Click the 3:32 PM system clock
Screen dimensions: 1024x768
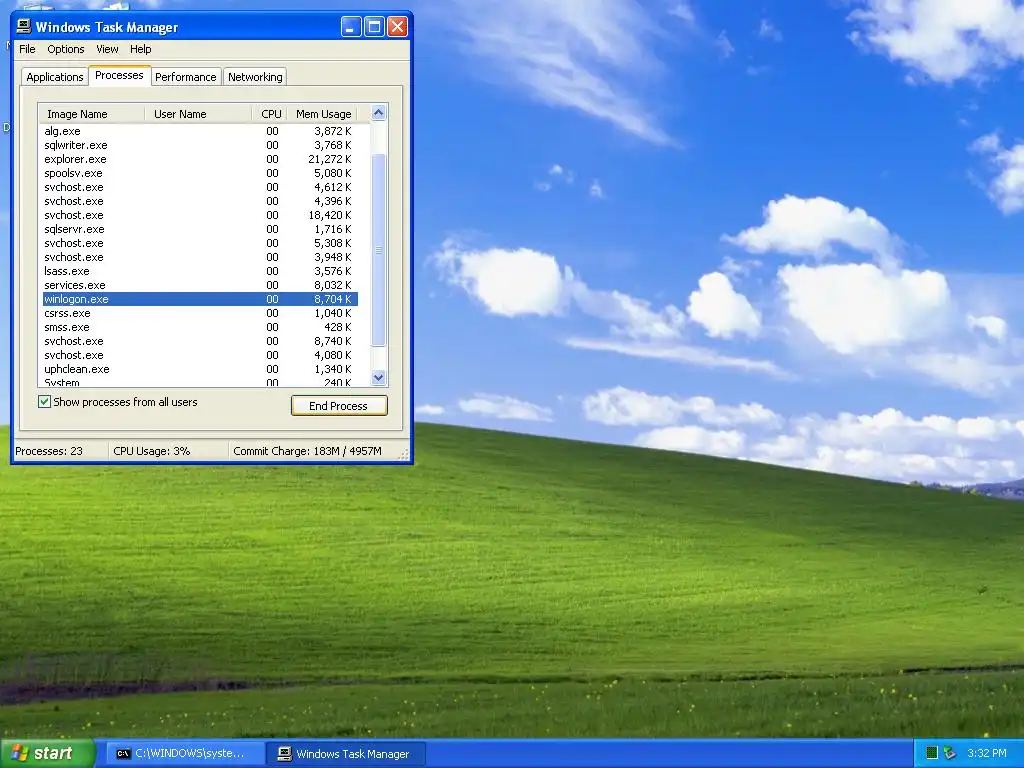click(x=987, y=753)
